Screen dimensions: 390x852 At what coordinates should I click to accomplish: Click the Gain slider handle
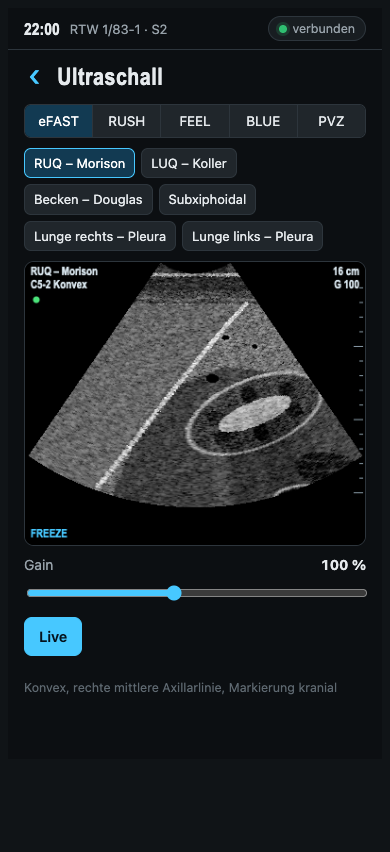[x=174, y=593]
